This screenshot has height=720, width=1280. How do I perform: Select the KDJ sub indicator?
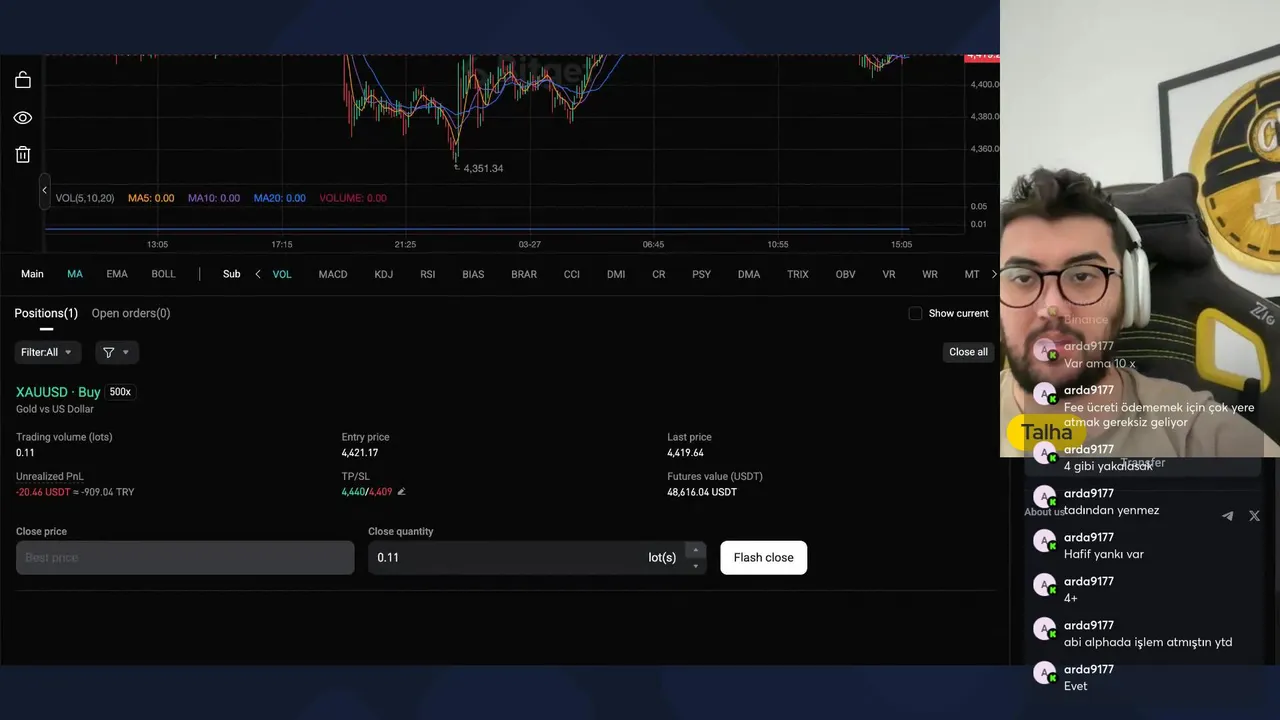coord(384,274)
